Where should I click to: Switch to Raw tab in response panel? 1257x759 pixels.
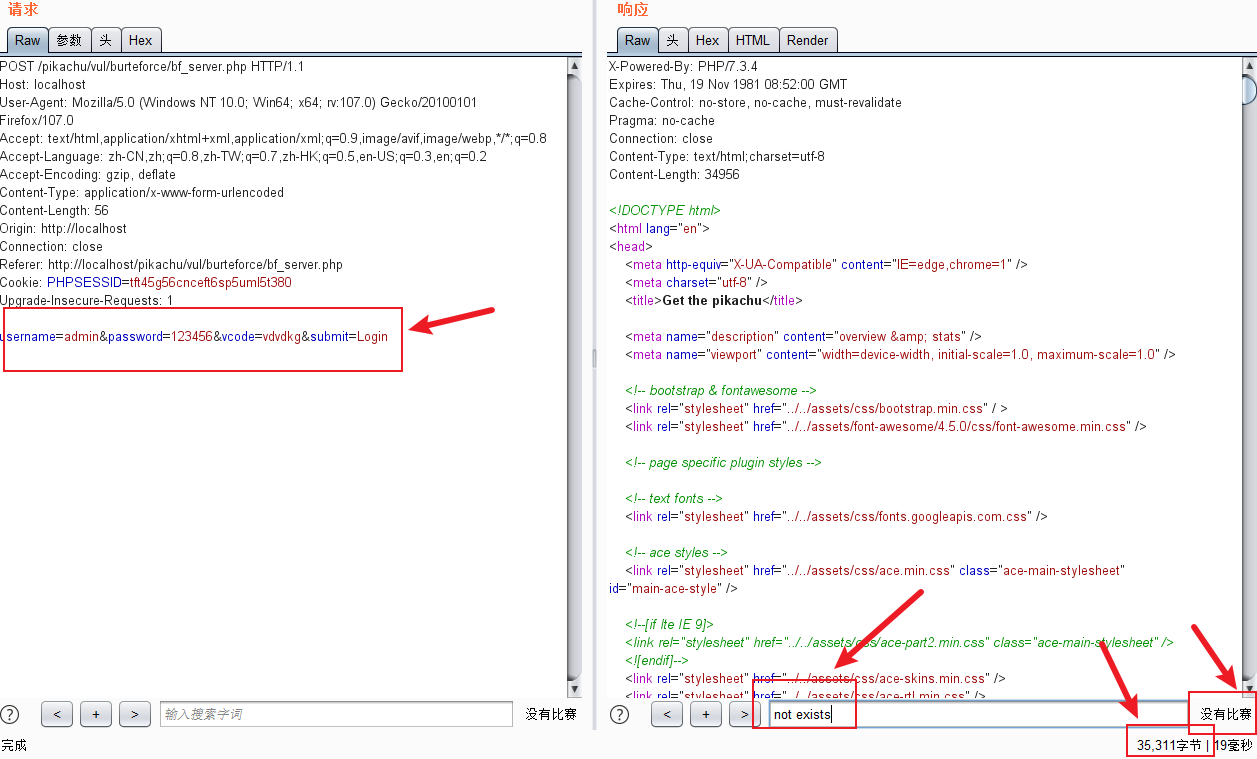pos(637,40)
